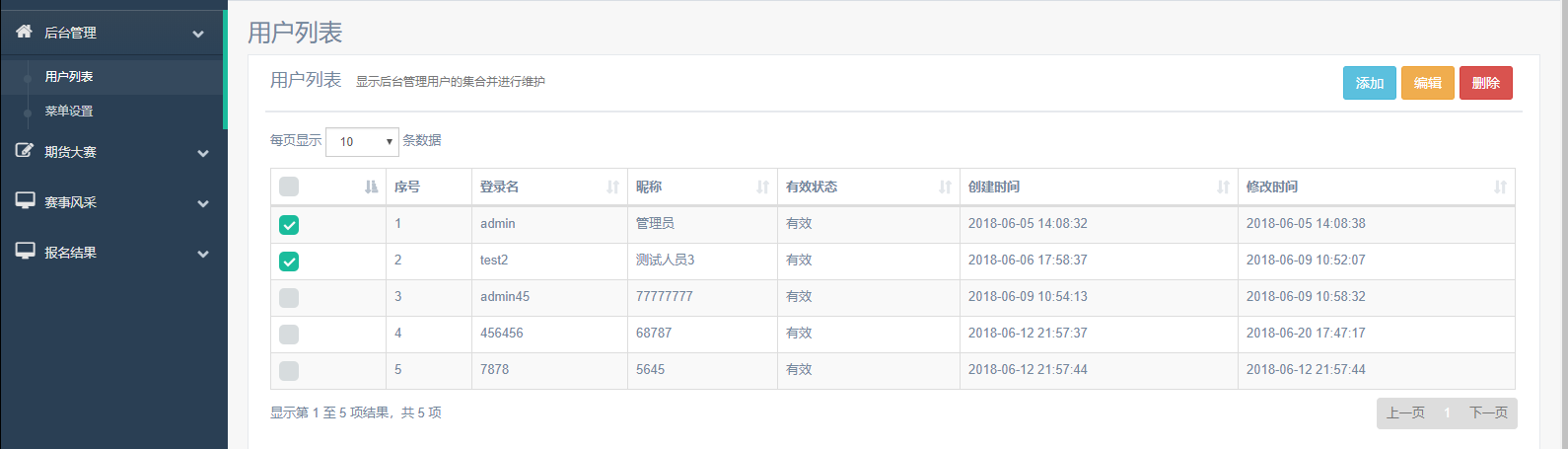
Task: Click the login name cell admin45
Action: point(505,296)
